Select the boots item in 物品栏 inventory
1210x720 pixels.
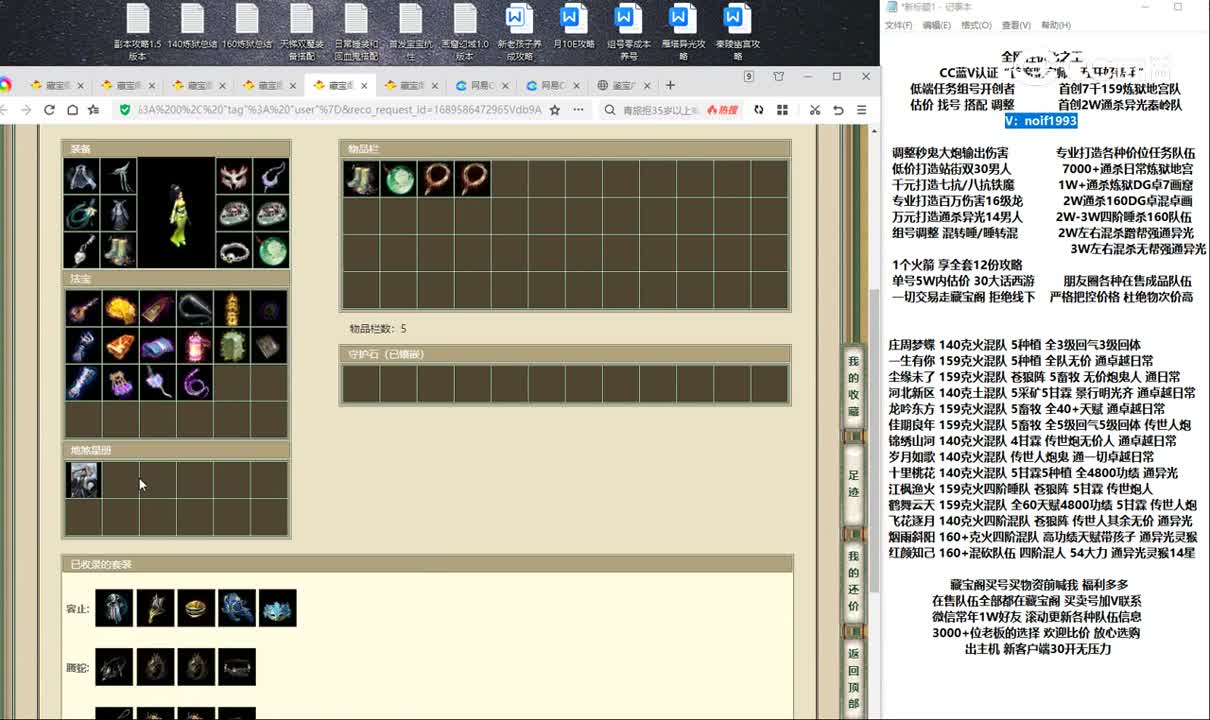(x=361, y=179)
